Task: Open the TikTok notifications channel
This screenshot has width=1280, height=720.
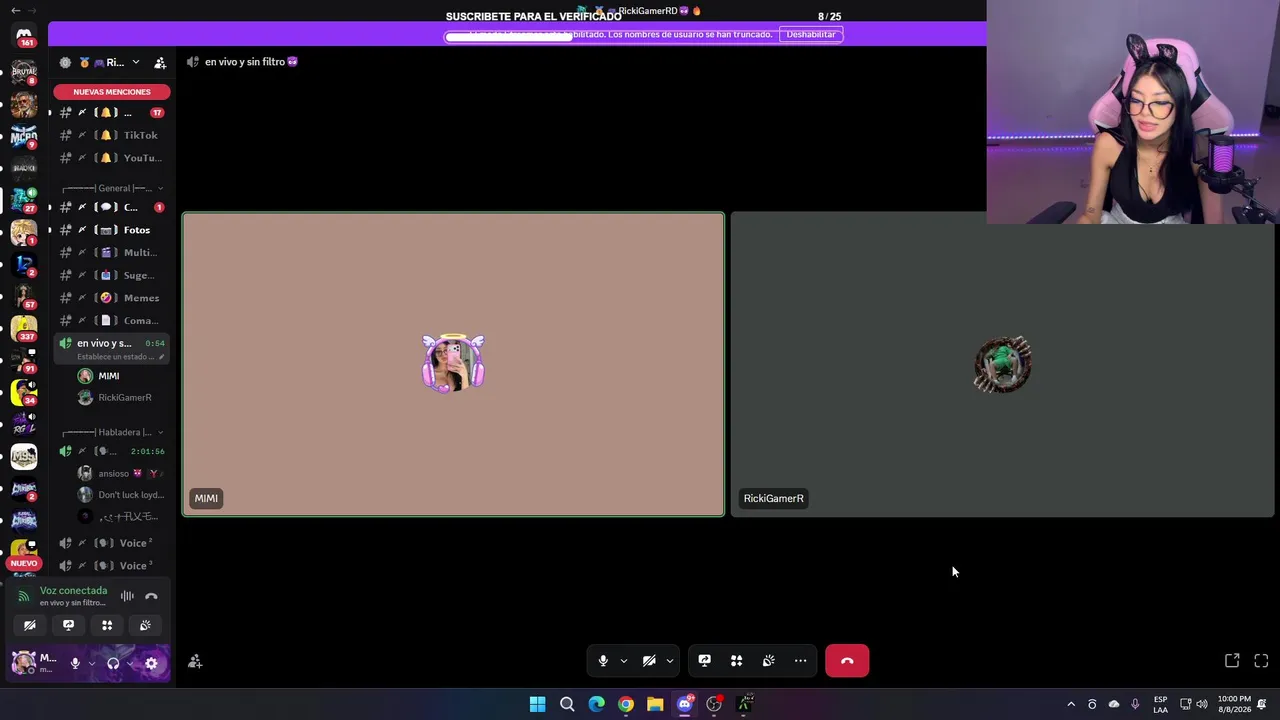Action: pos(112,135)
